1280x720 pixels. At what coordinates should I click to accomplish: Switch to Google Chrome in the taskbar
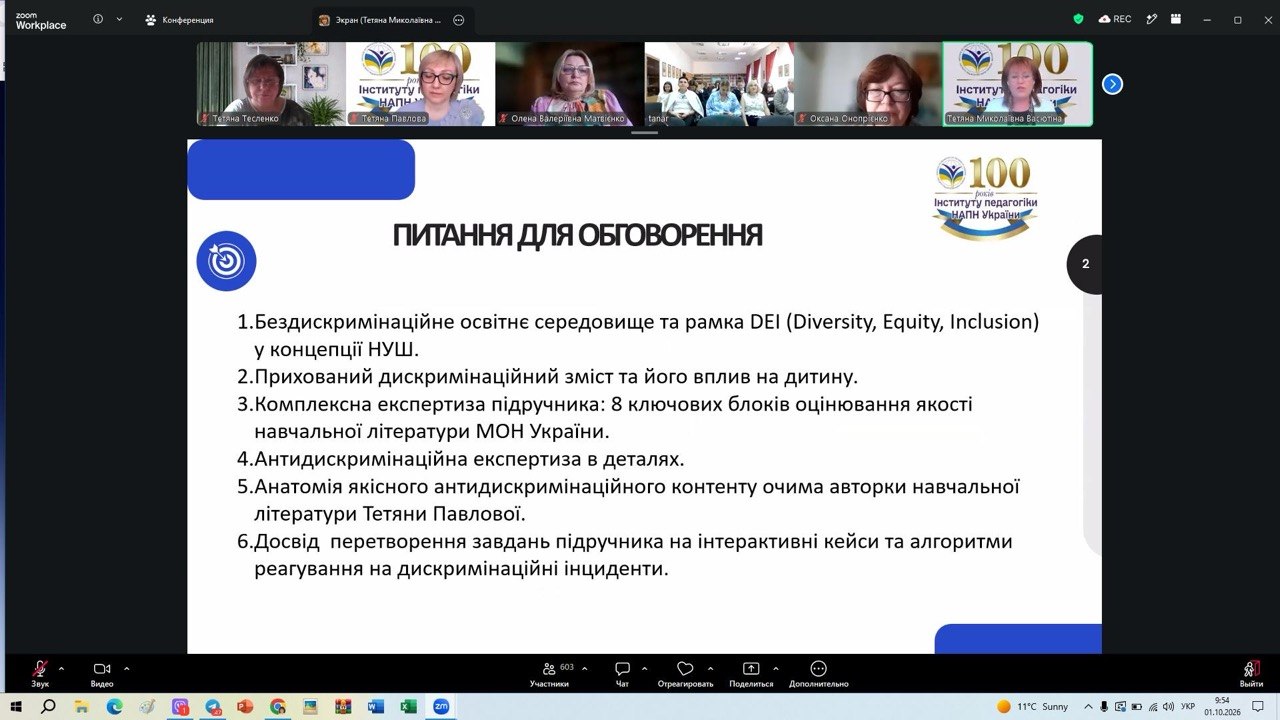278,706
